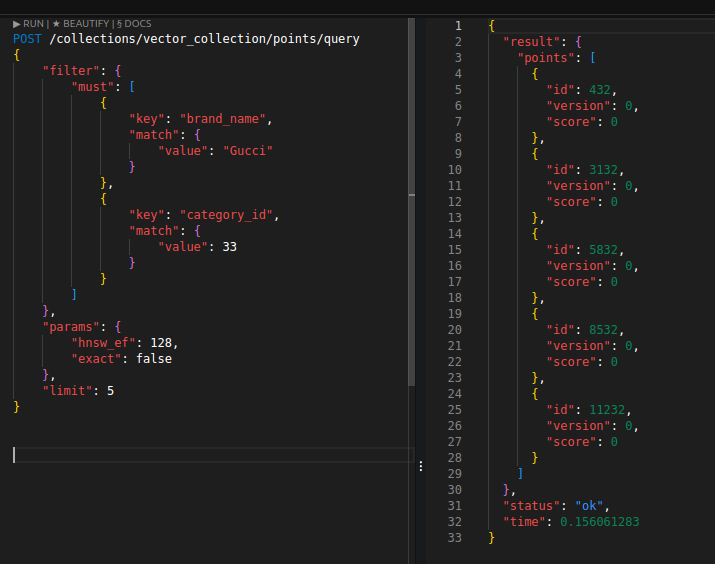Click the "brand_name" key string
Screen dimensions: 715x564
tap(225, 119)
